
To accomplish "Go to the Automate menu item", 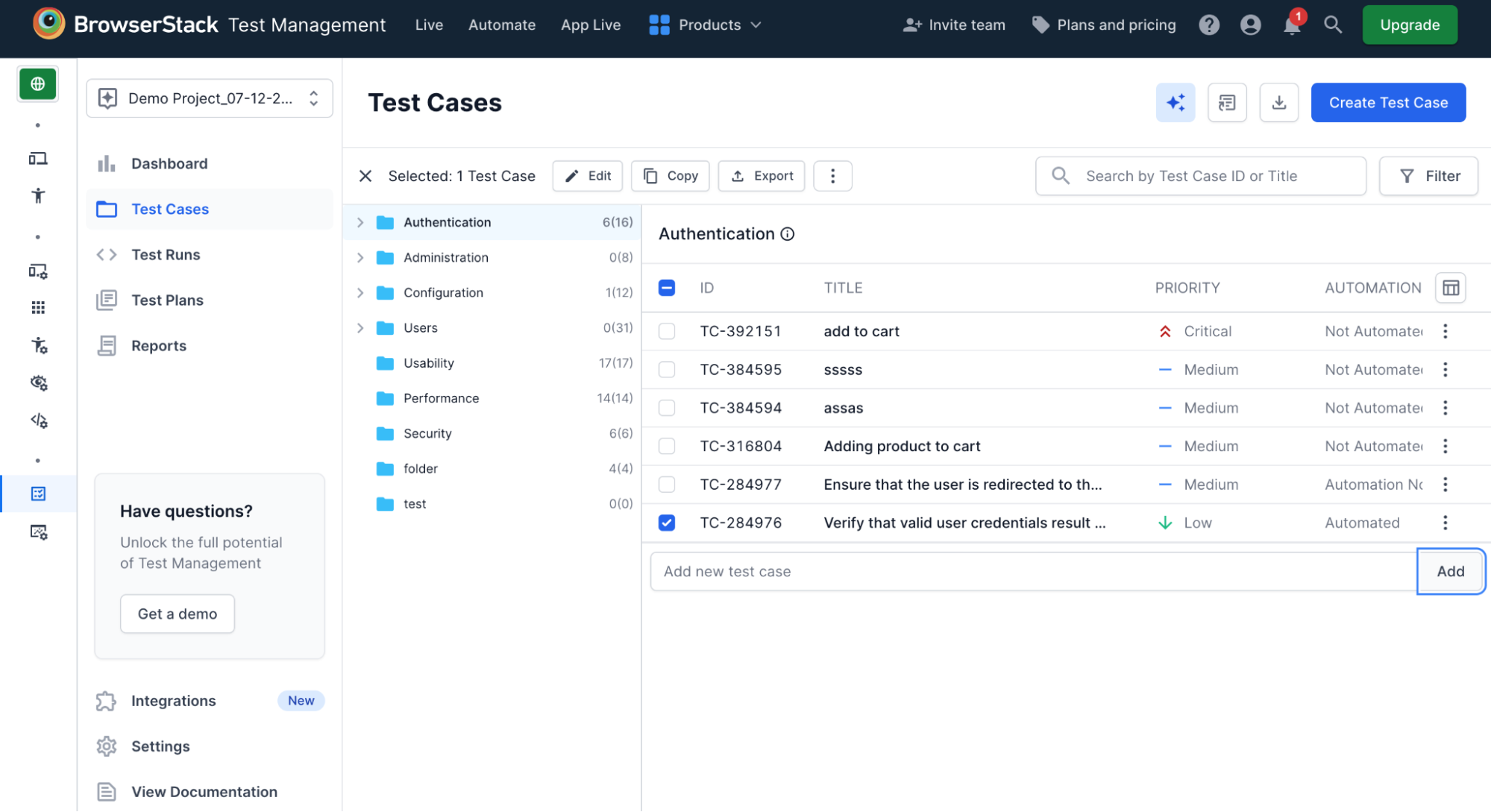I will pyautogui.click(x=501, y=25).
